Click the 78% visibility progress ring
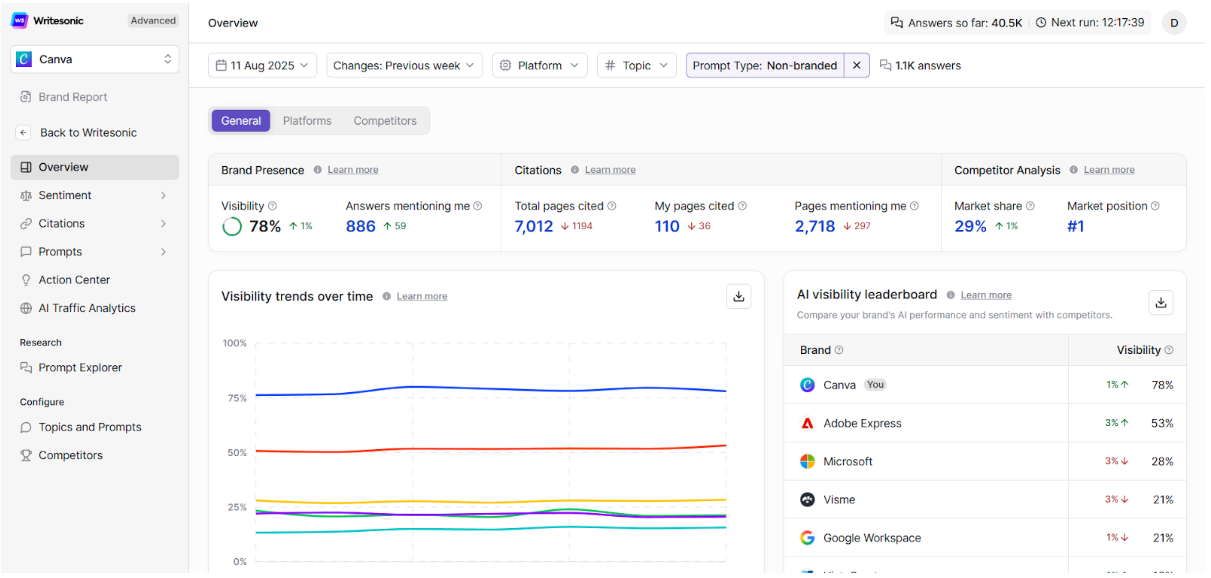 click(x=232, y=227)
